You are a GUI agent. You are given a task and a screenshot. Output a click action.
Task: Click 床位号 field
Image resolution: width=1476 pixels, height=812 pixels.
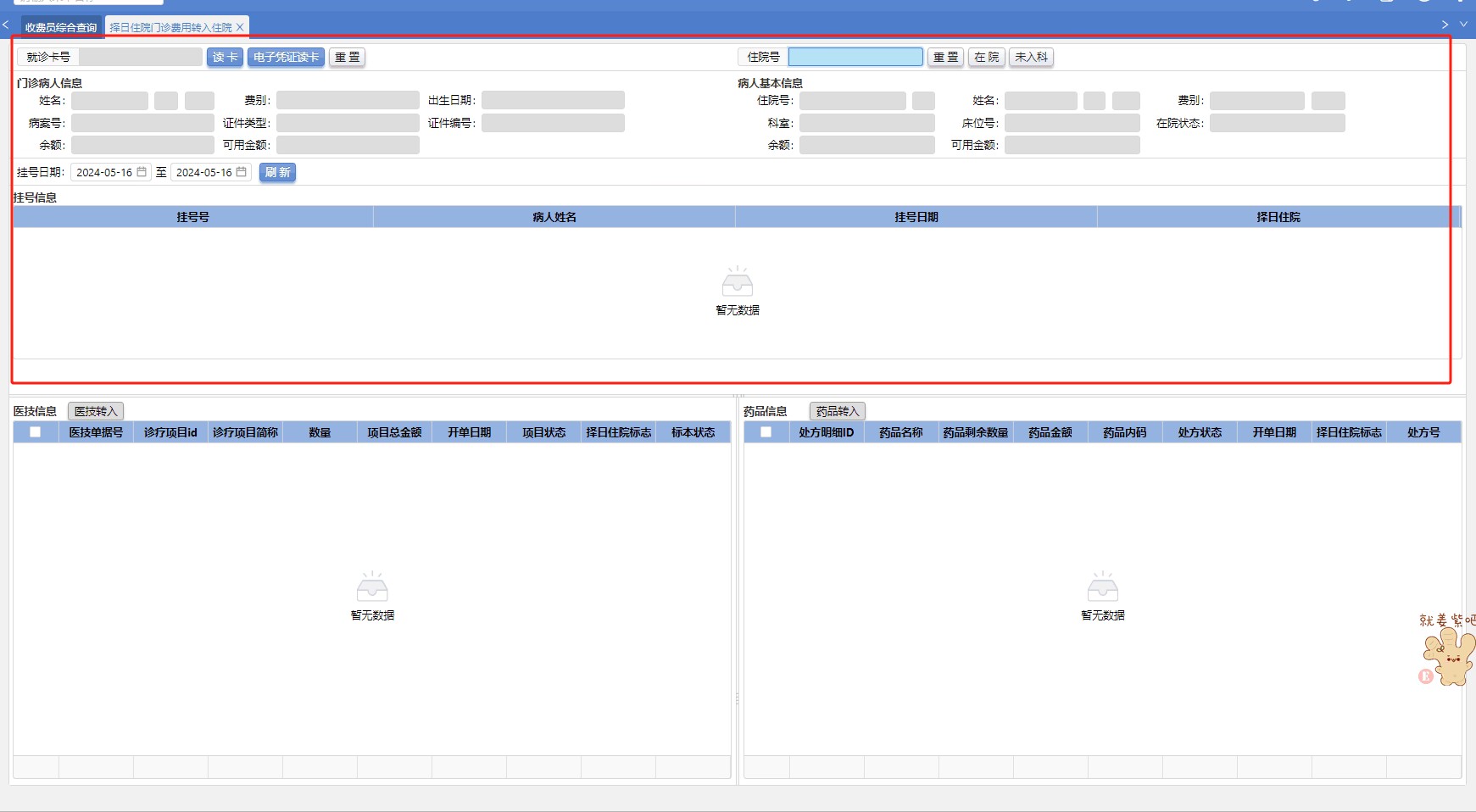point(1072,123)
